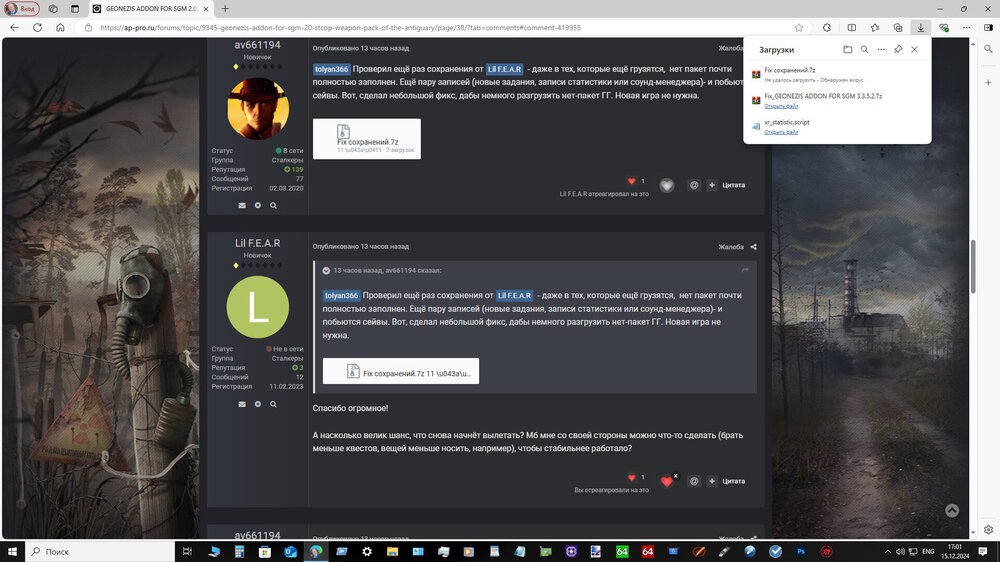Screen dimensions: 1000x562
Task: Multi-quote plus button on Lil F.E.A.R post
Action: point(712,481)
